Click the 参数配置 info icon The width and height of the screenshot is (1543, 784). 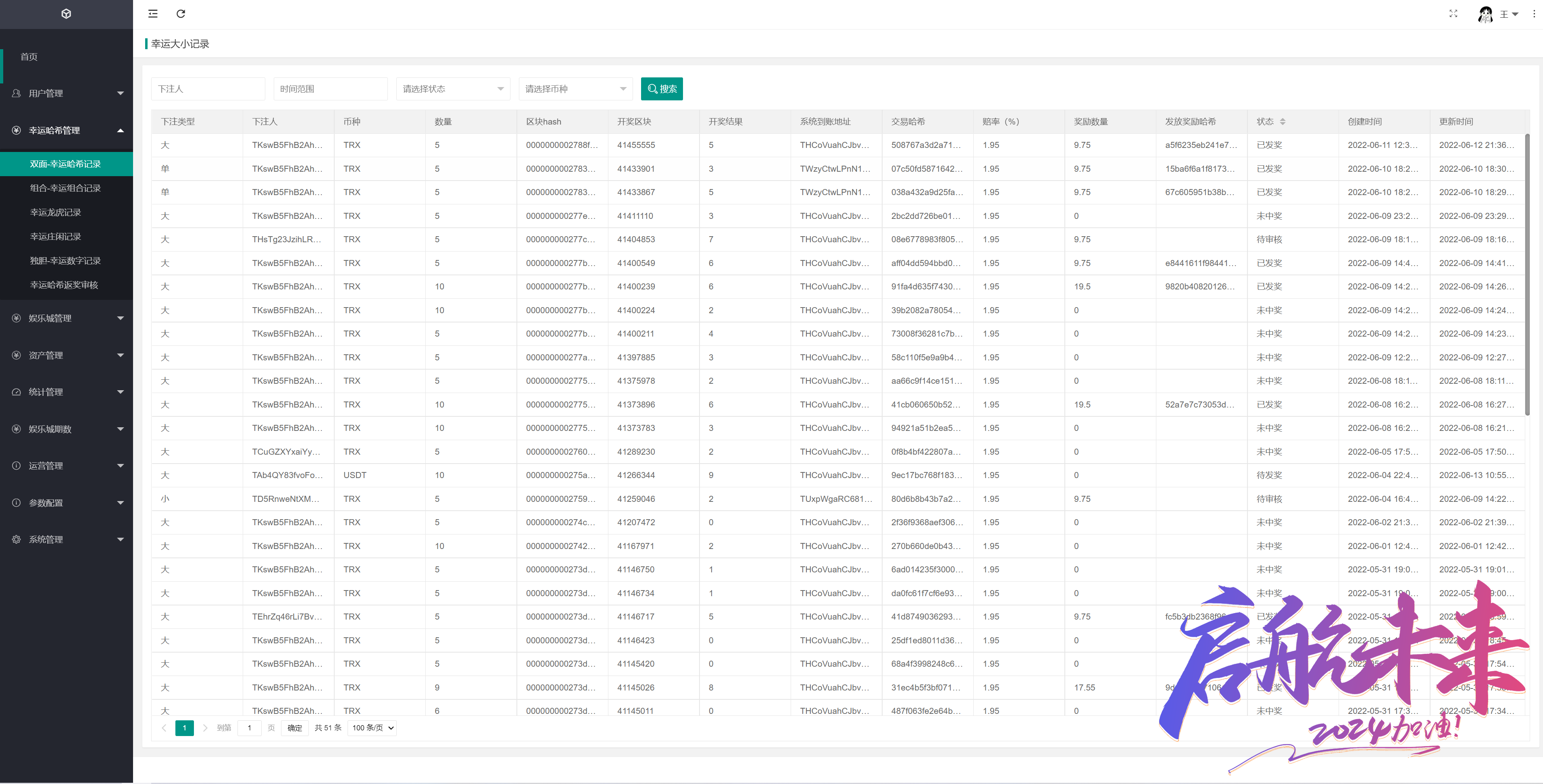[16, 503]
